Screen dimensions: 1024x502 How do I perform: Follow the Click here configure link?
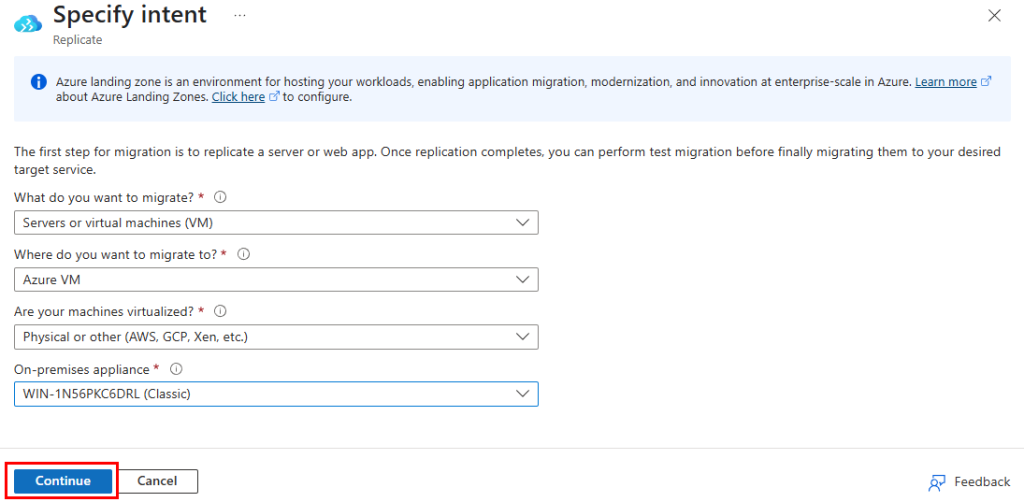(x=238, y=97)
